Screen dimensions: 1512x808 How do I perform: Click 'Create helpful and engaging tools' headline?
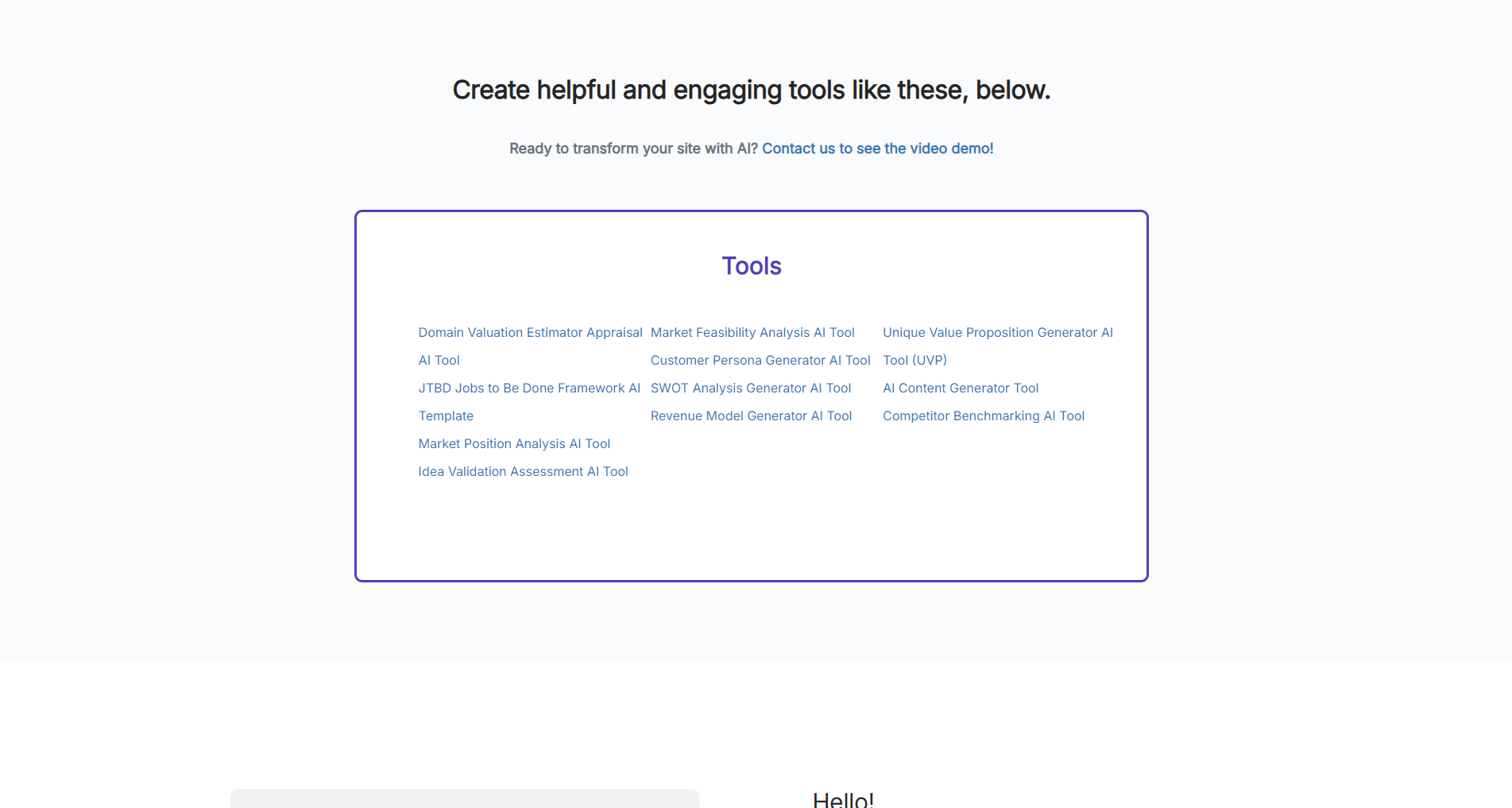click(751, 91)
